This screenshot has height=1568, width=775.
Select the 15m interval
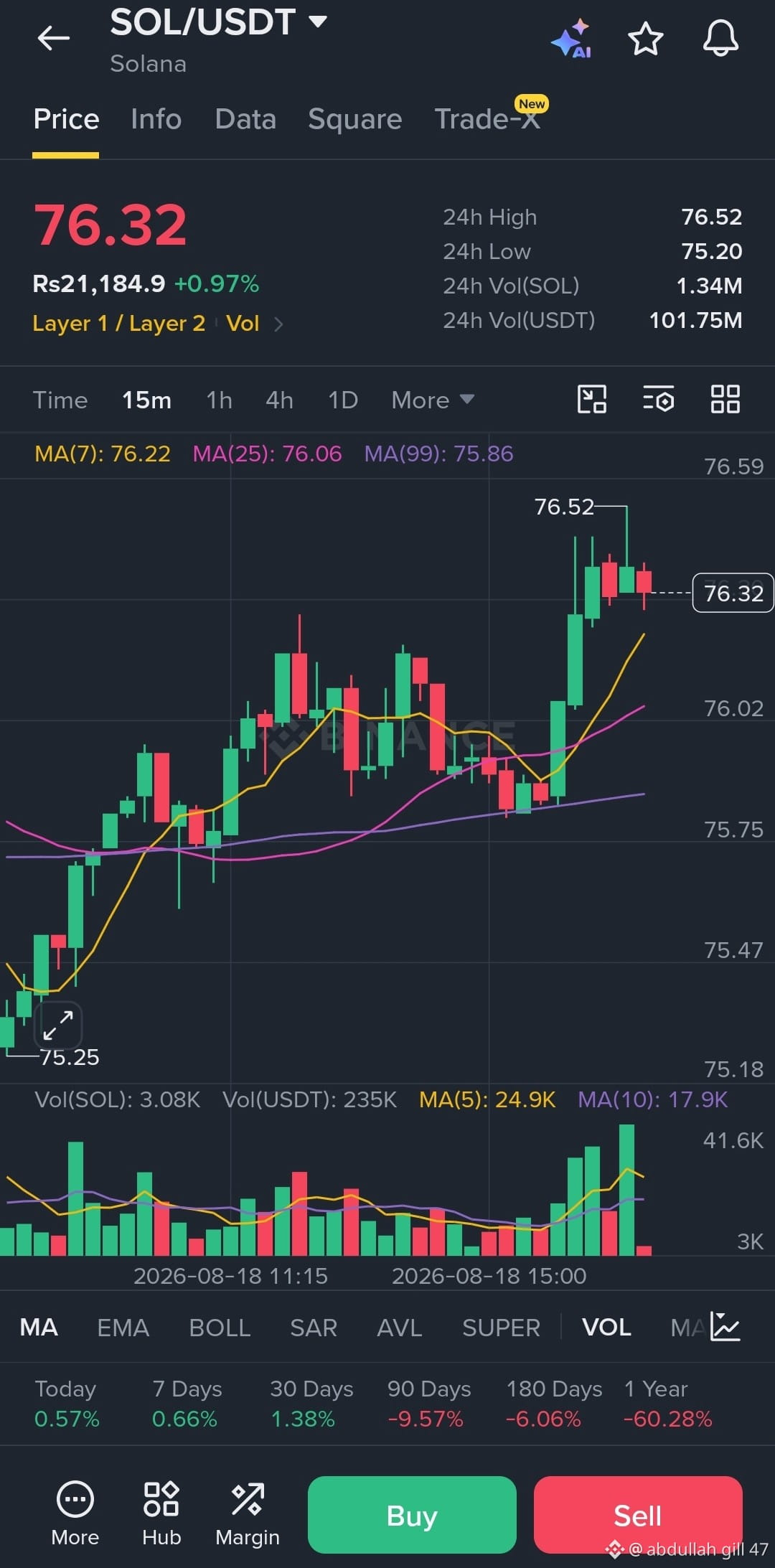pos(146,400)
